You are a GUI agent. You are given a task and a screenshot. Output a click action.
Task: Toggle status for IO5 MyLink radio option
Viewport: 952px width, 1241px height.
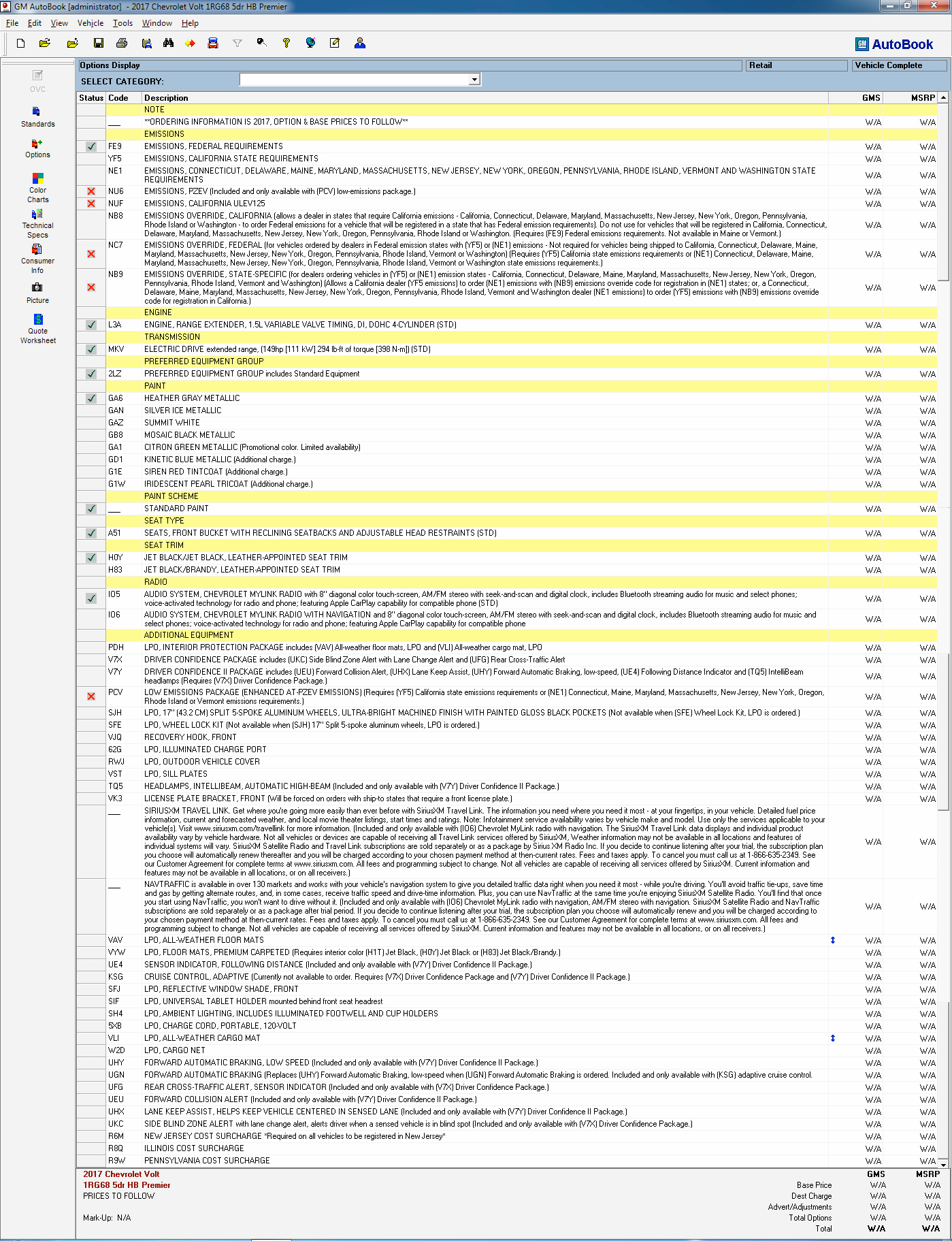point(91,598)
